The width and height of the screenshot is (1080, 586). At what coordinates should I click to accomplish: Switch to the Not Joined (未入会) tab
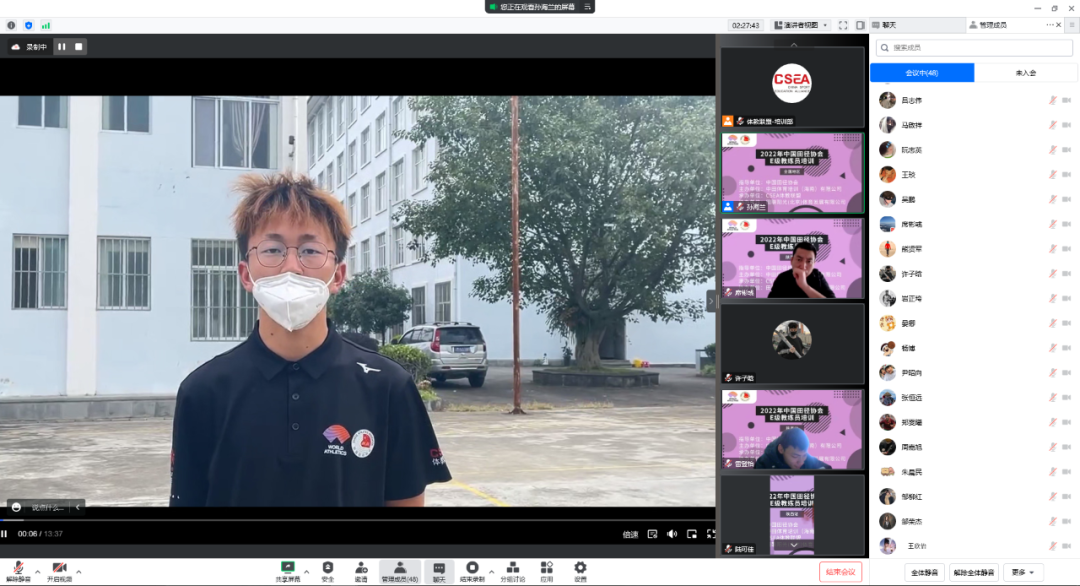pyautogui.click(x=1025, y=73)
